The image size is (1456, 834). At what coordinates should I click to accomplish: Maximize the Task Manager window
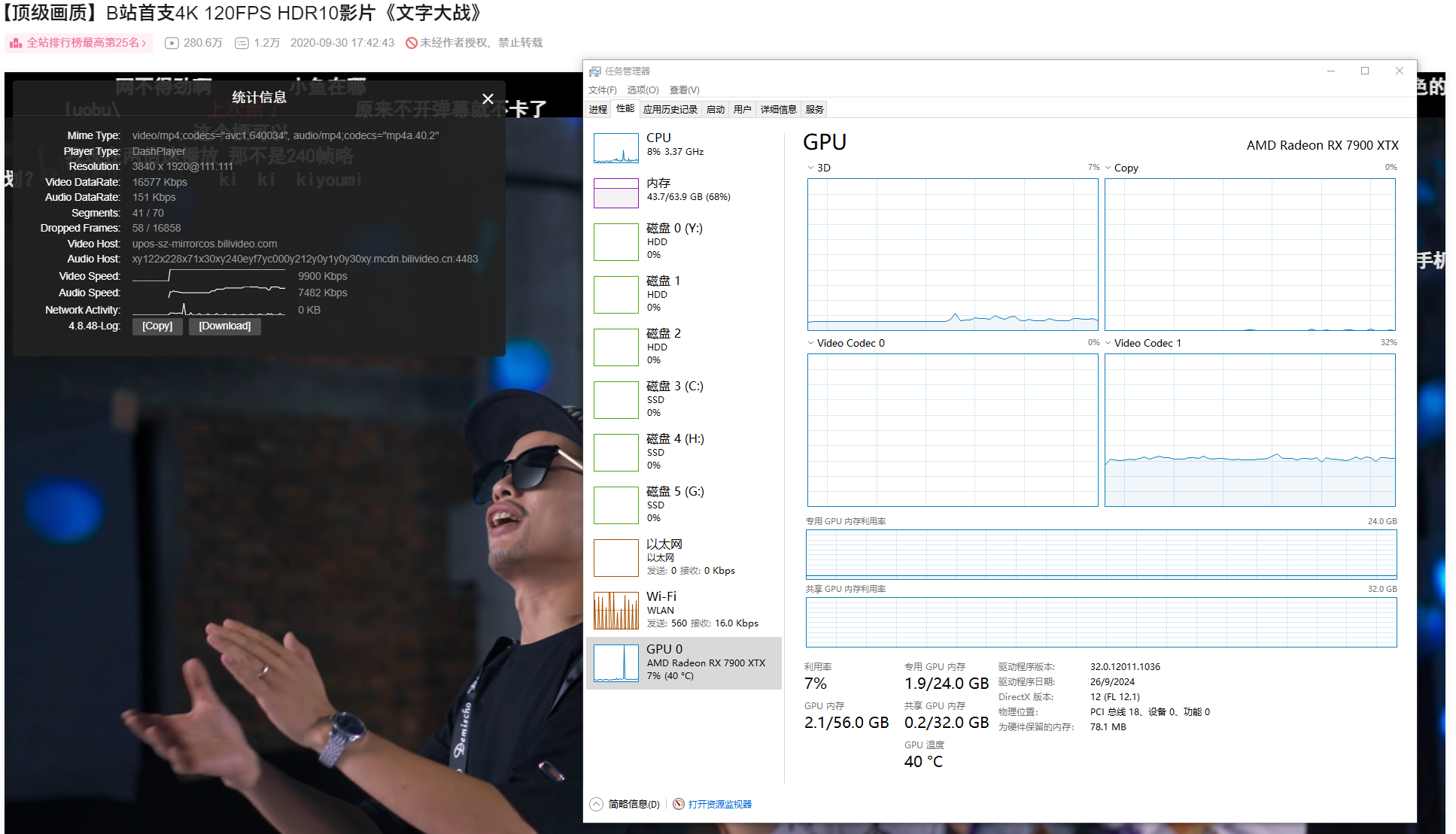pos(1365,71)
